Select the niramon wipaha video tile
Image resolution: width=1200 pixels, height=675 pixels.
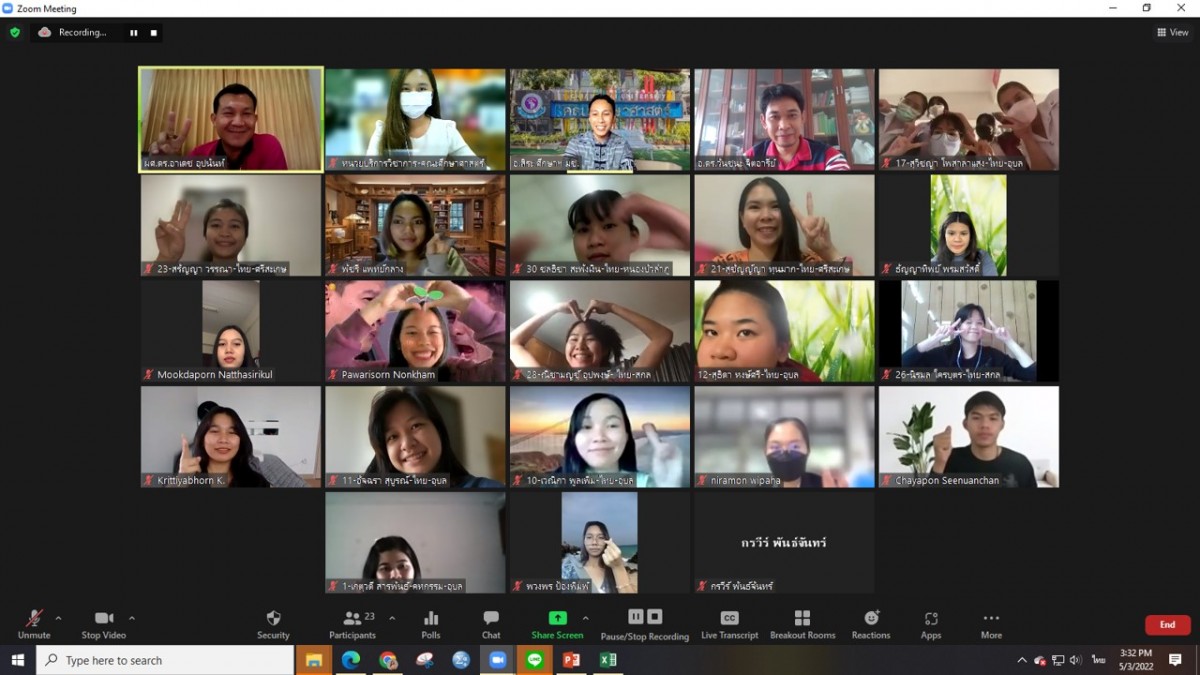point(784,437)
